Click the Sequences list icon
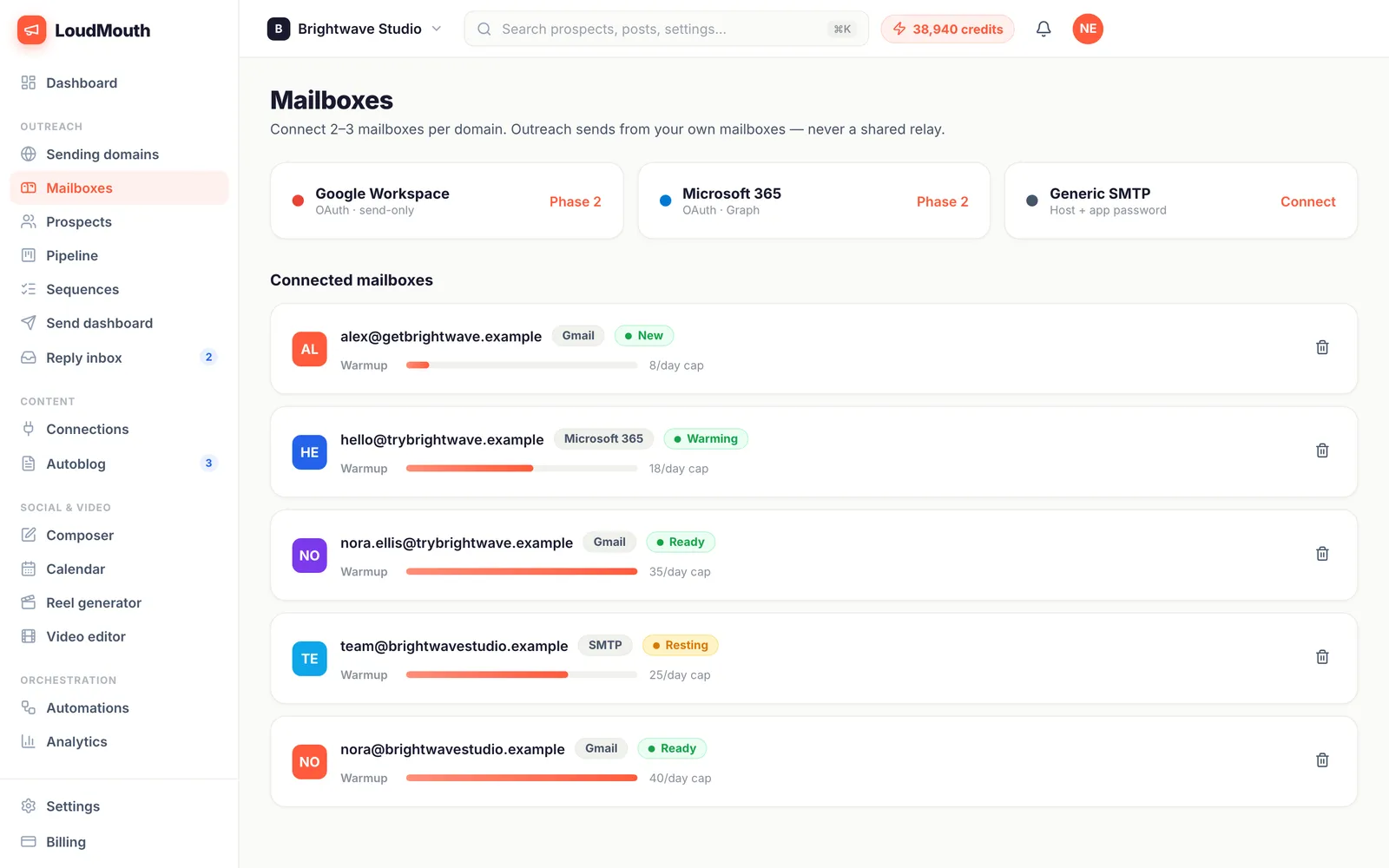 pos(29,289)
